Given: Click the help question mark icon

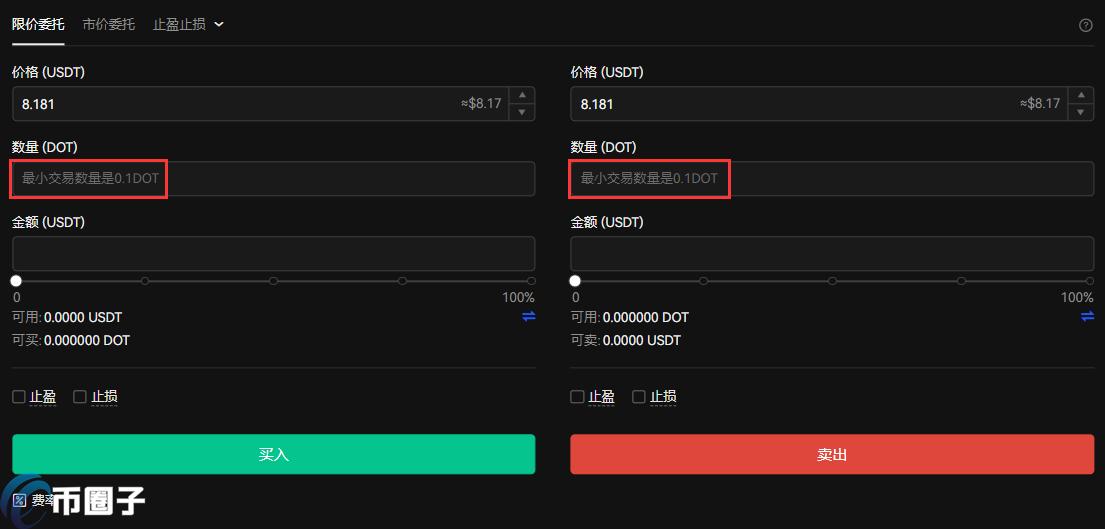Looking at the screenshot, I should coord(1085,25).
